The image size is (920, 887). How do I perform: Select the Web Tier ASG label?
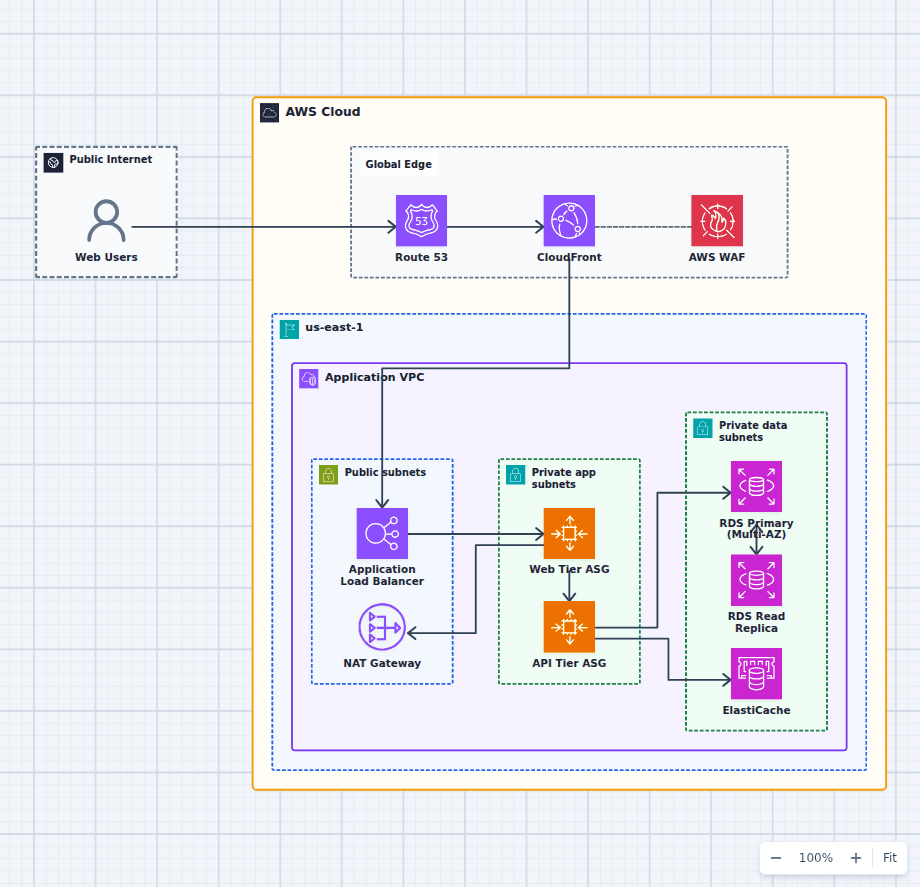pyautogui.click(x=569, y=569)
